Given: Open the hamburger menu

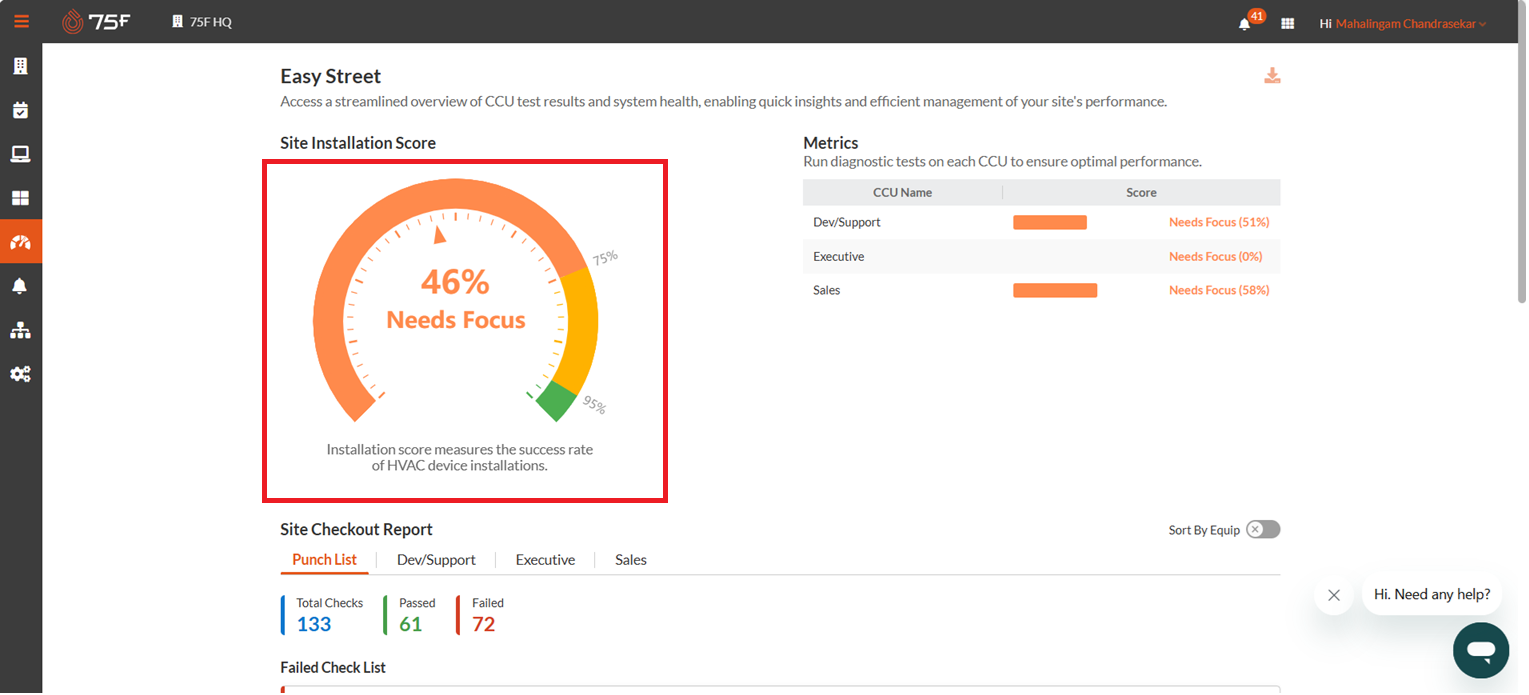Looking at the screenshot, I should [21, 21].
